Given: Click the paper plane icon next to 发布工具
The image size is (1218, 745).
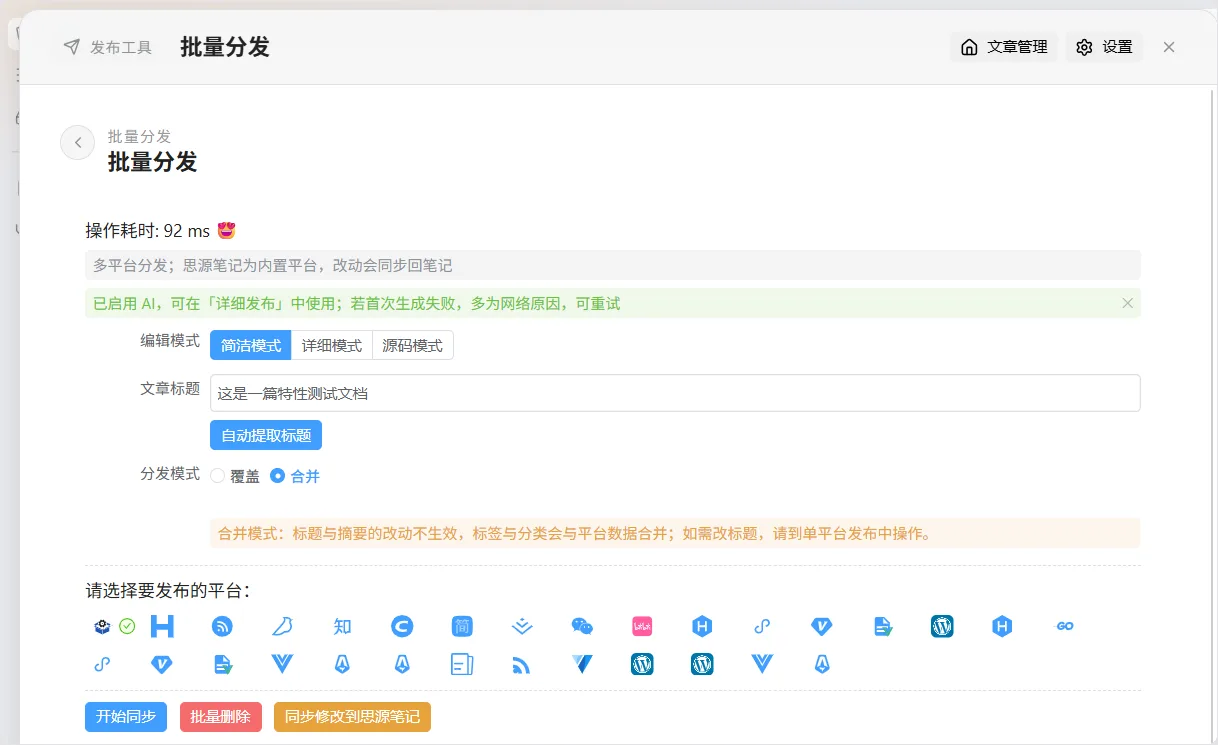Looking at the screenshot, I should click(x=71, y=47).
